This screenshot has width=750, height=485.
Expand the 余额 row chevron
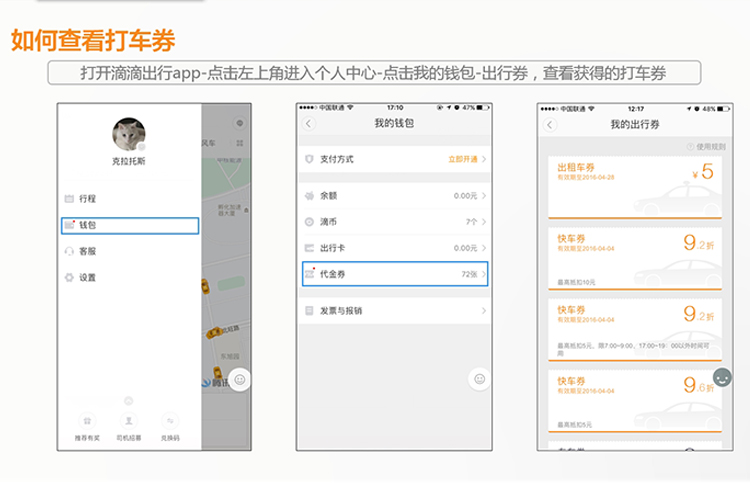(x=484, y=196)
